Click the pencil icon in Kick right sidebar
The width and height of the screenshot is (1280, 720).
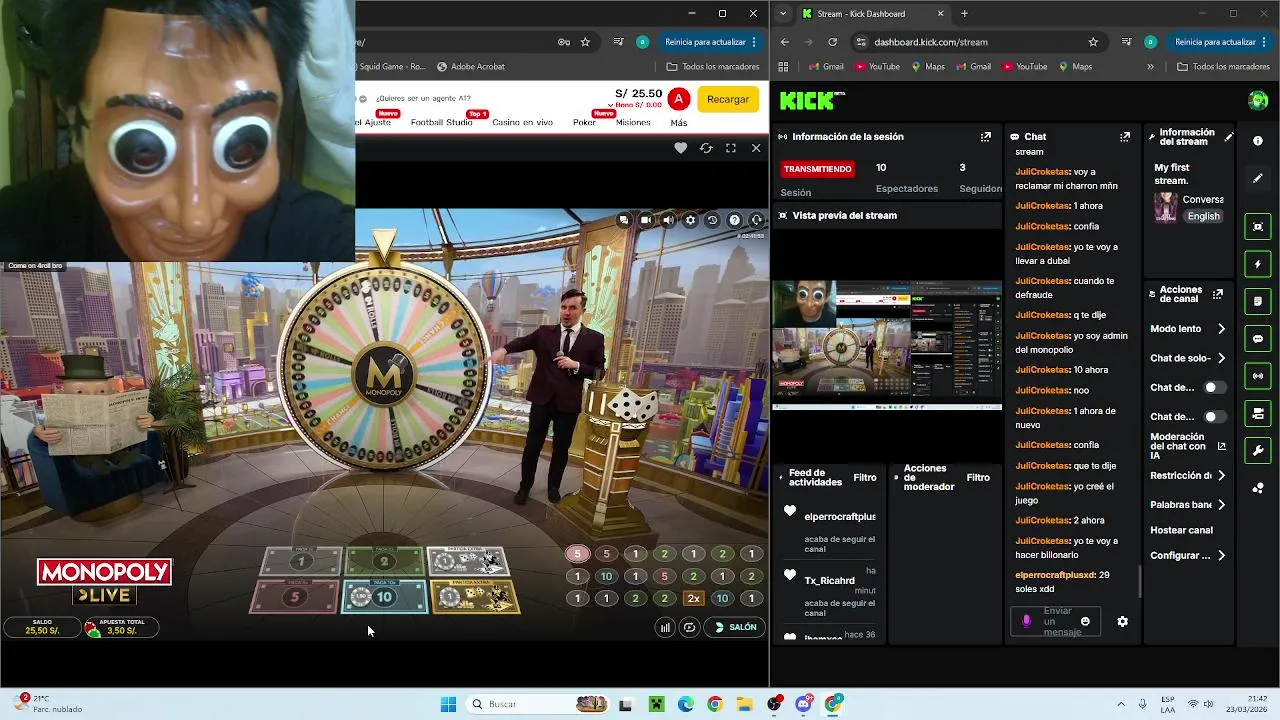(x=1258, y=178)
